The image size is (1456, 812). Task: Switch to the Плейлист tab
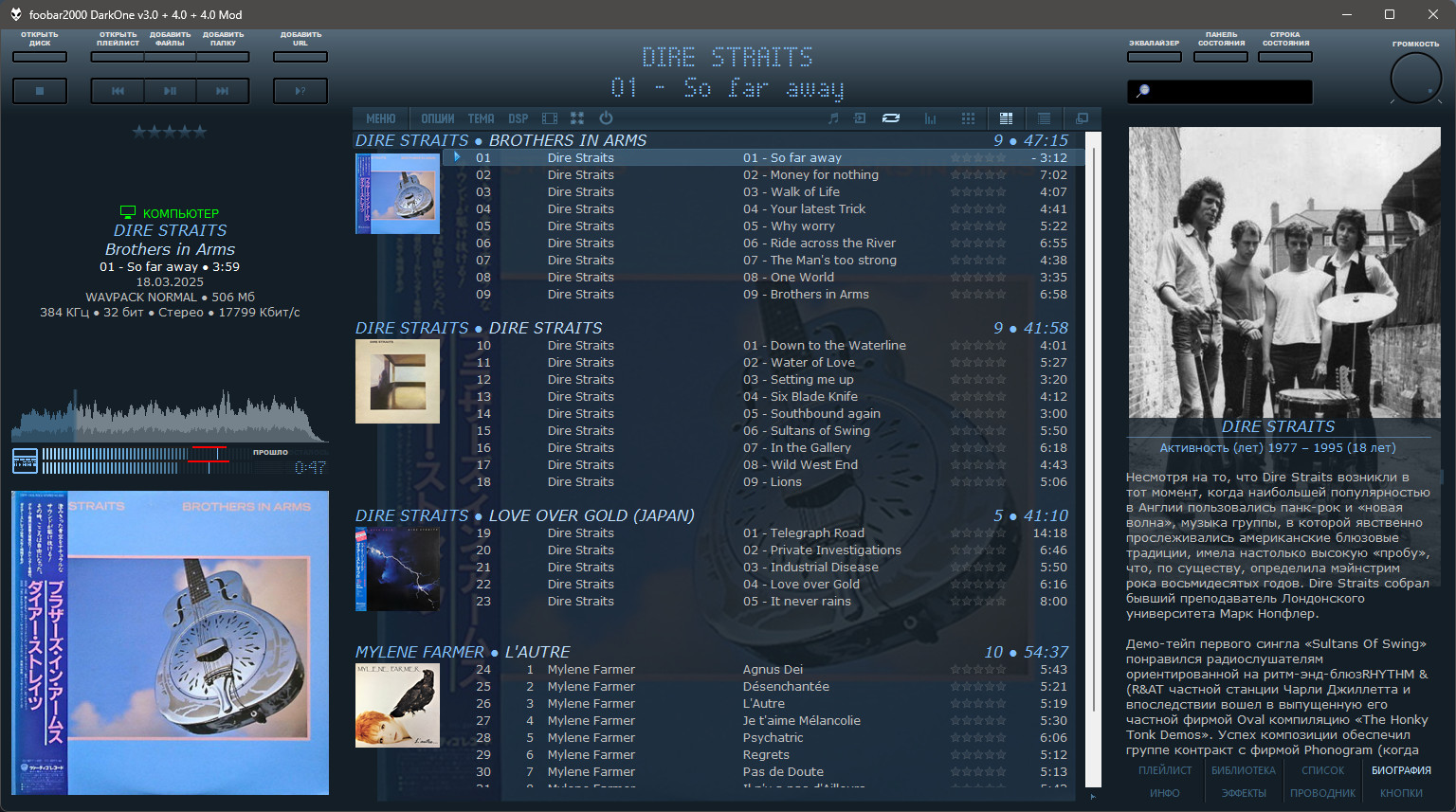tap(1165, 770)
